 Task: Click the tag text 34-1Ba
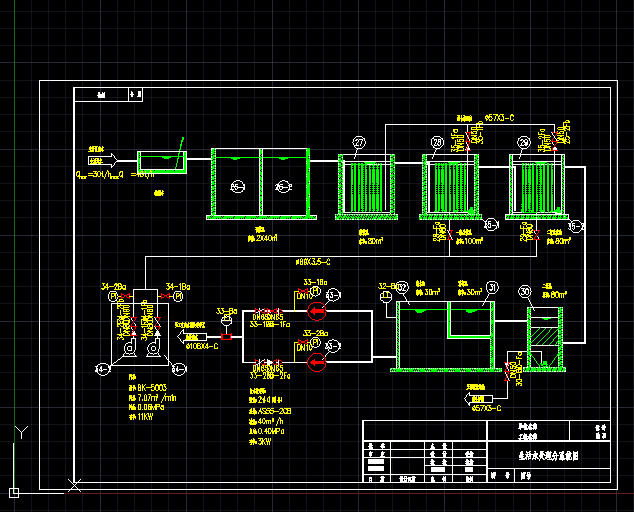178,287
